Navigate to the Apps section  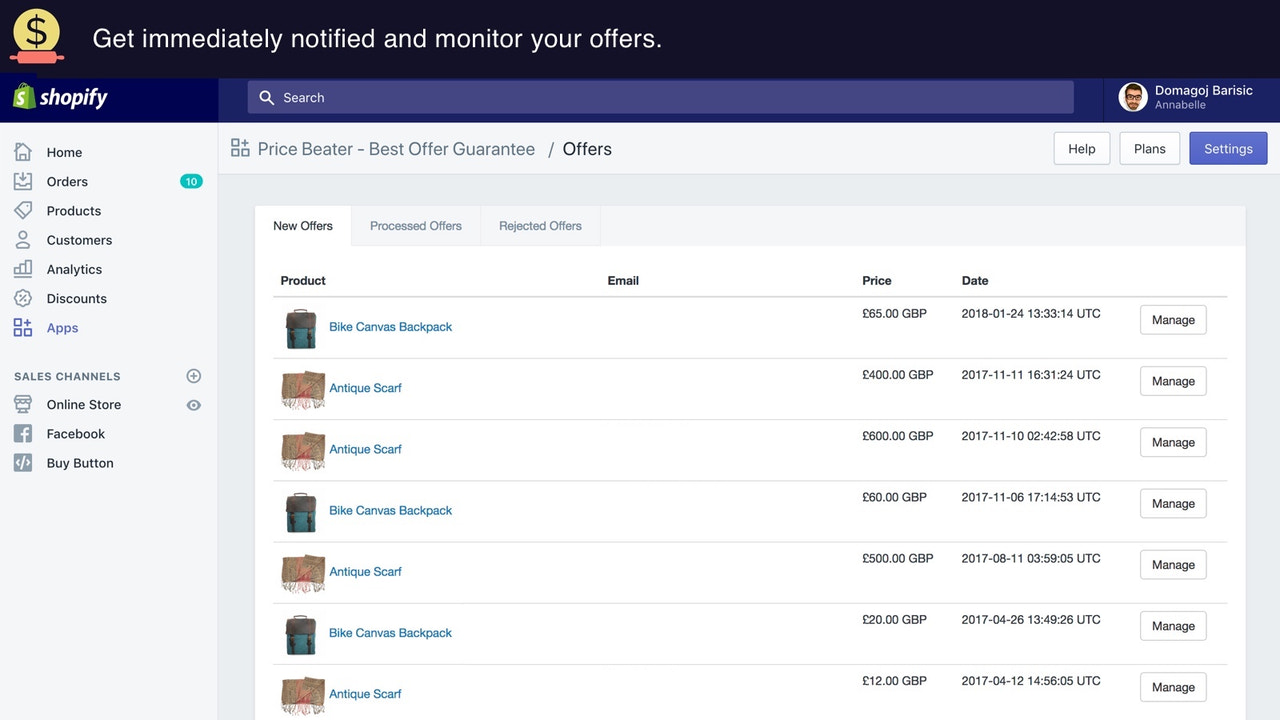pyautogui.click(x=62, y=327)
